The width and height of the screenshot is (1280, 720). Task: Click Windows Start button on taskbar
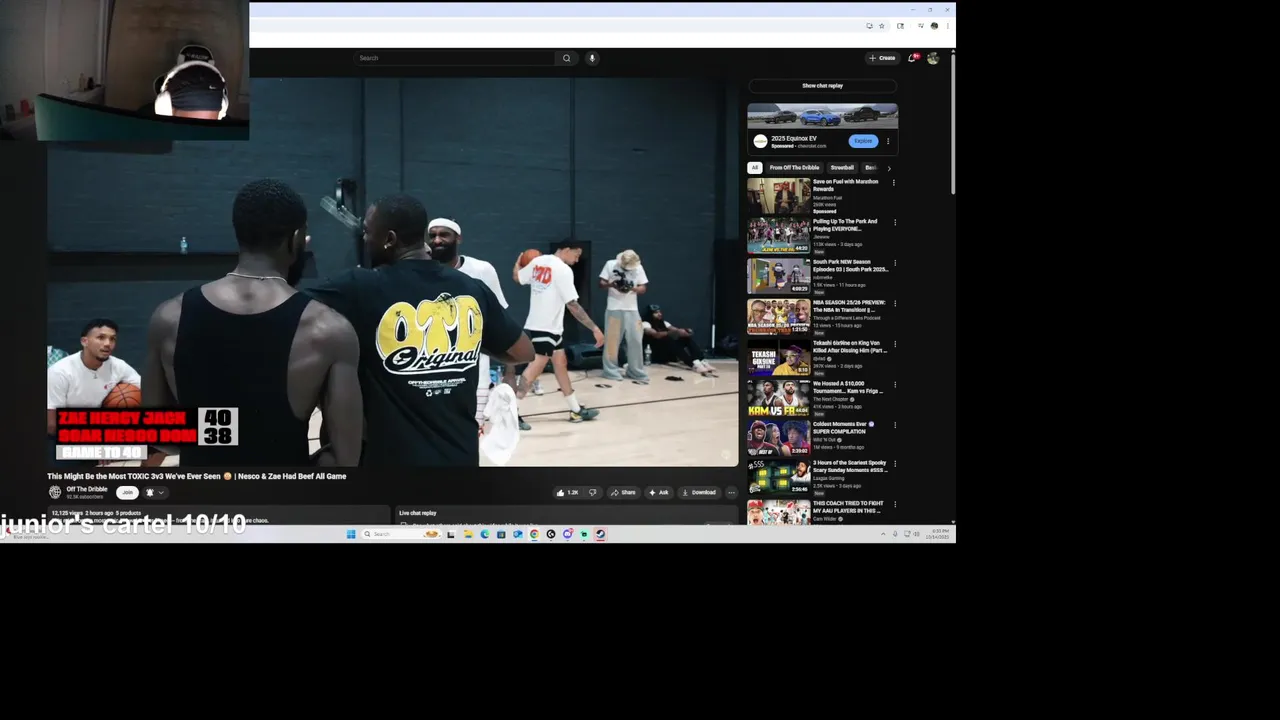click(351, 534)
